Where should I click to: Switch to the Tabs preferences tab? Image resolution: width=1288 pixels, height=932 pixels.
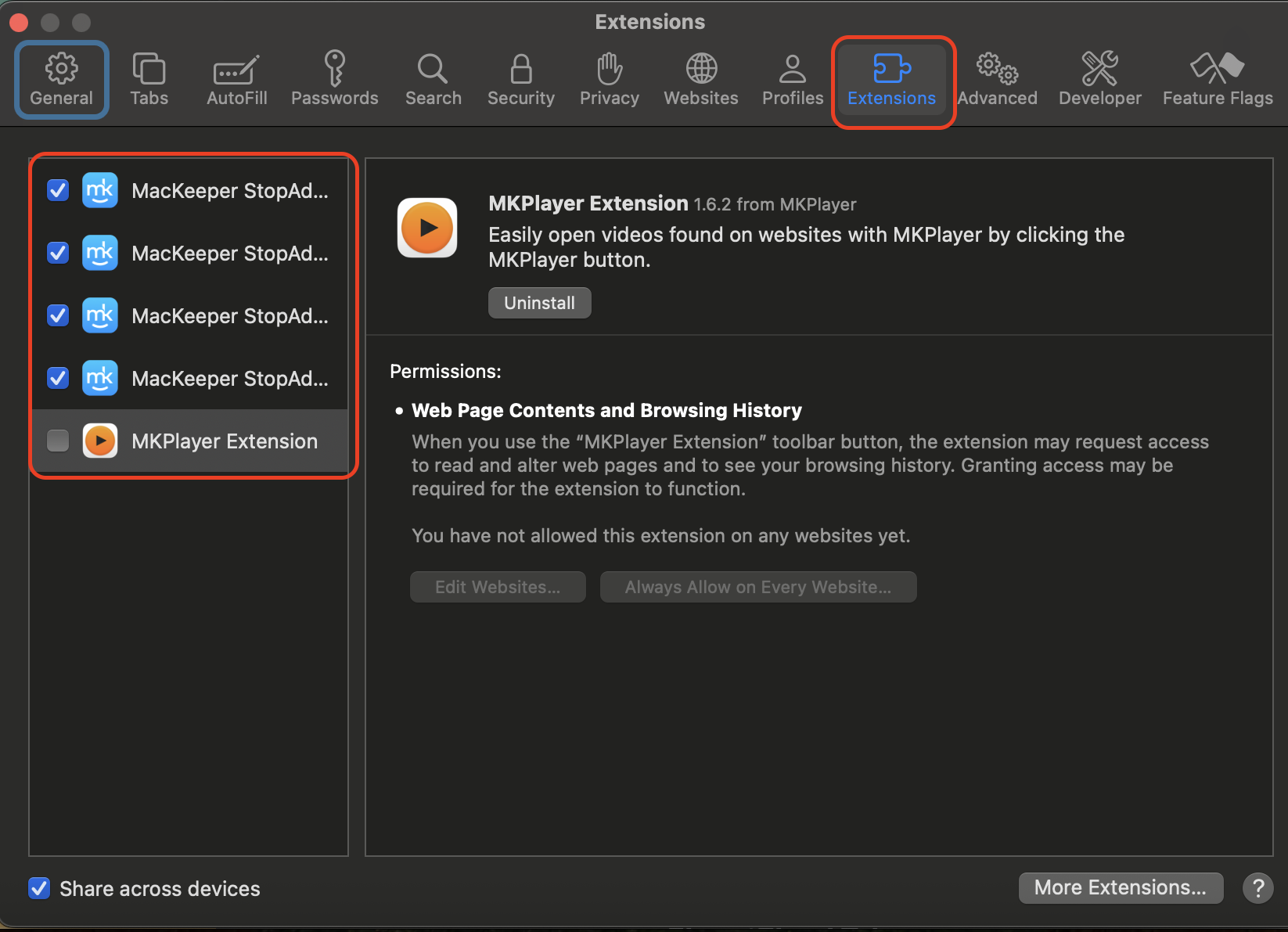coord(149,78)
